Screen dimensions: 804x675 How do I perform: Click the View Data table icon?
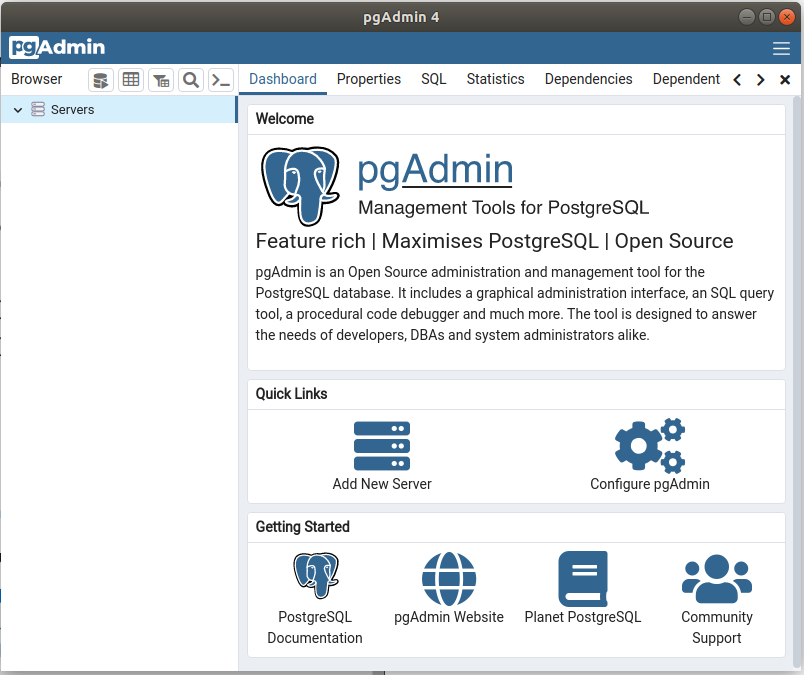point(131,80)
